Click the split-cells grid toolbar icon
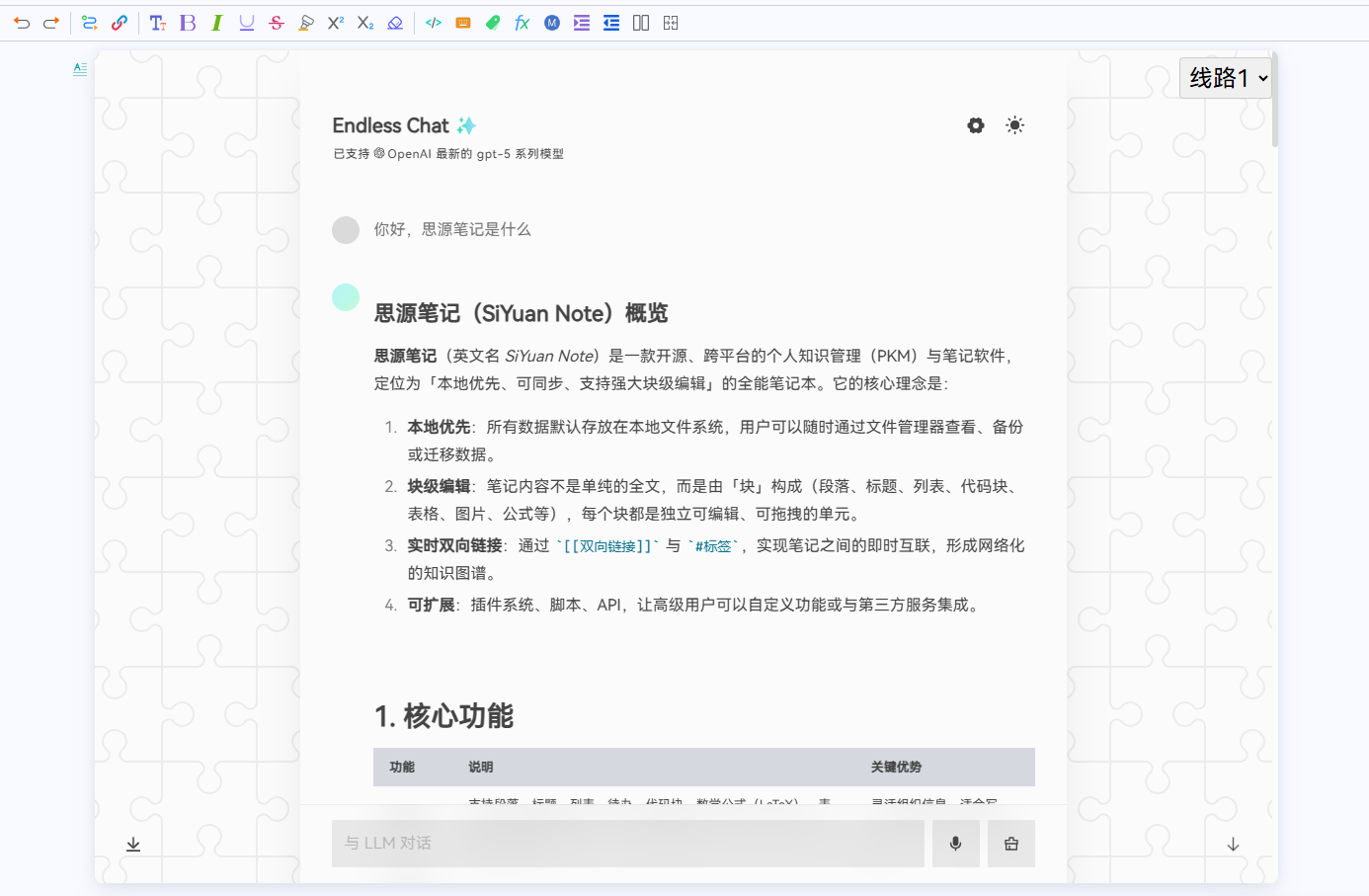 pos(671,23)
